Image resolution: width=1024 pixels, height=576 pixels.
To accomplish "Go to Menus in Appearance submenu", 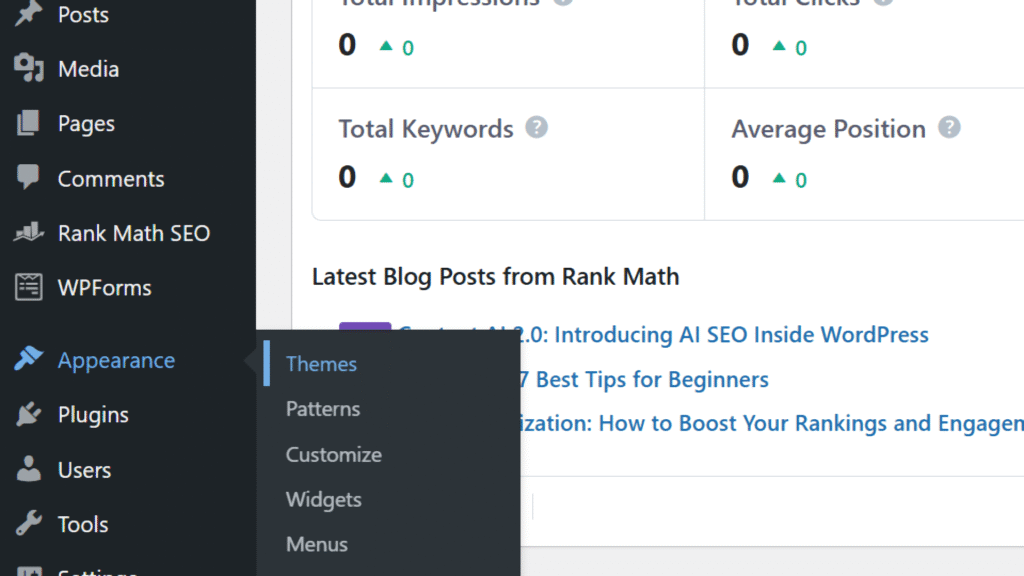I will tap(316, 544).
